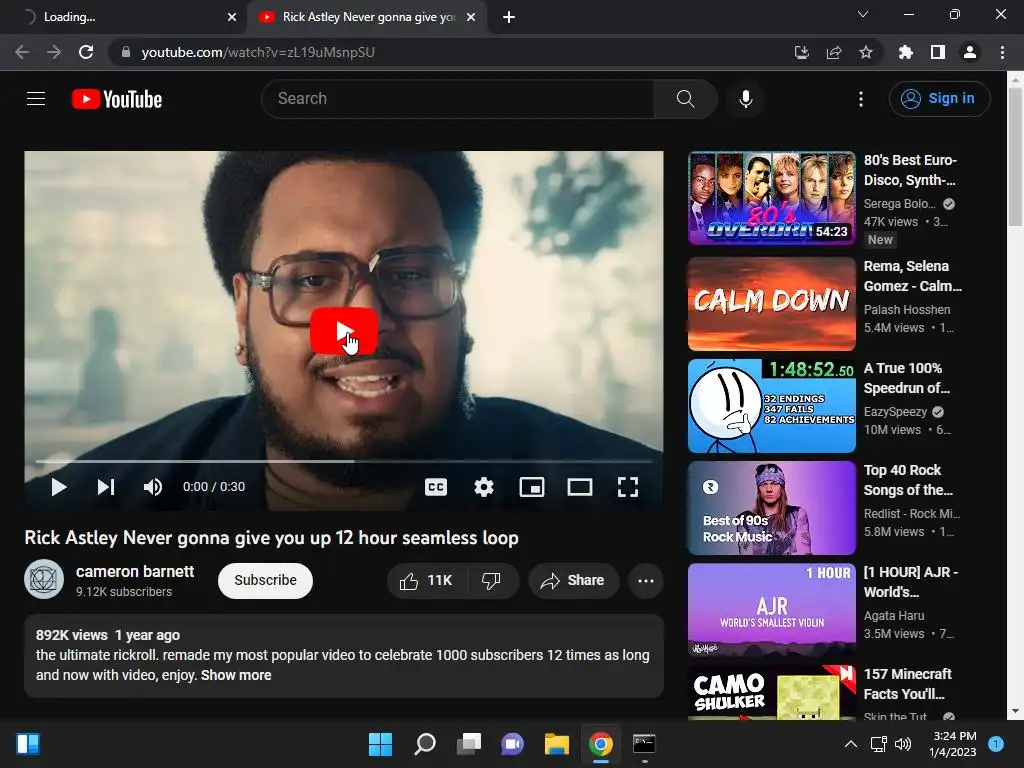Open a new browser tab

click(509, 17)
